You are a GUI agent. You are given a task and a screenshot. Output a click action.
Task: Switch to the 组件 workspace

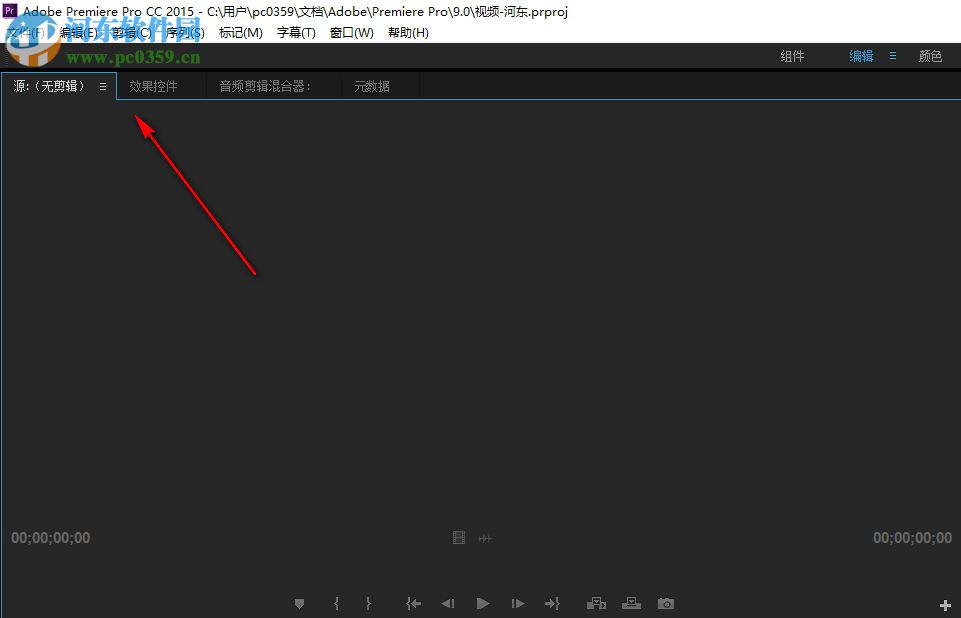[792, 56]
